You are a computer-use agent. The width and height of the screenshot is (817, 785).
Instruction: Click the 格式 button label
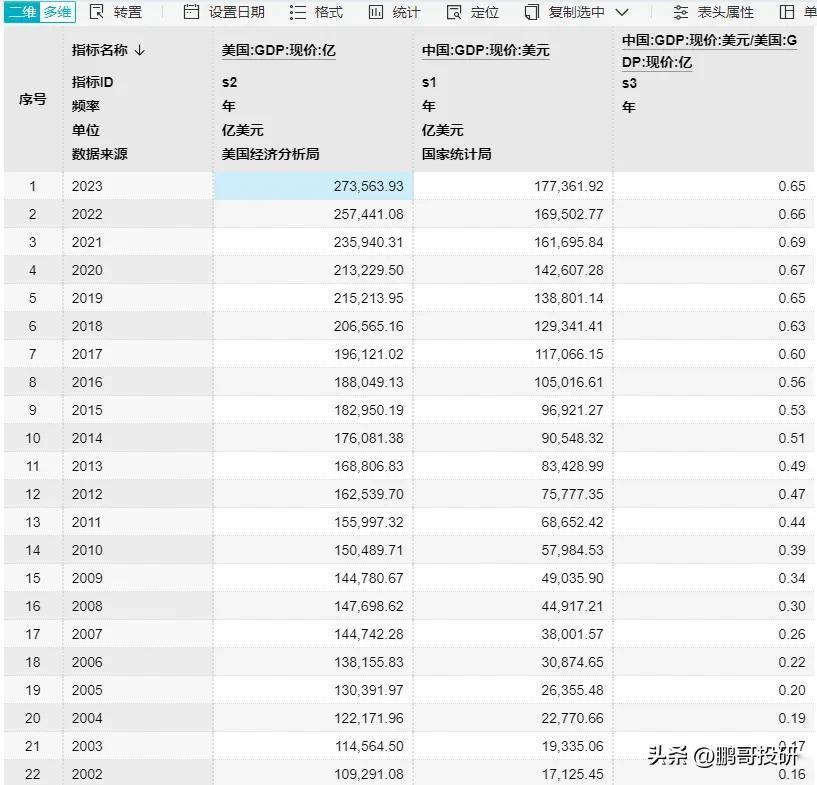click(x=329, y=11)
